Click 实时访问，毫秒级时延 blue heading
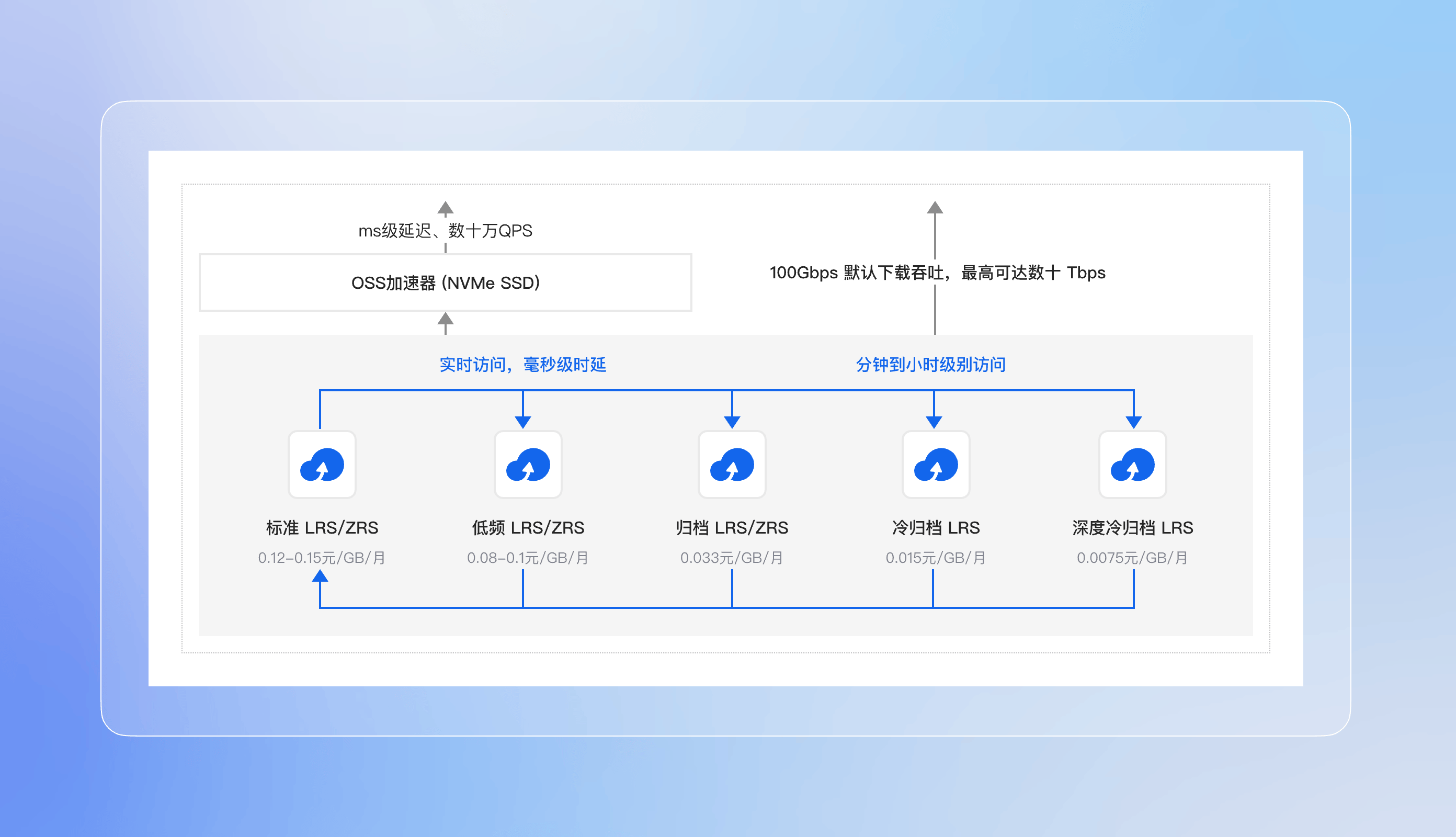Screen dimensions: 1456x837 (523, 365)
